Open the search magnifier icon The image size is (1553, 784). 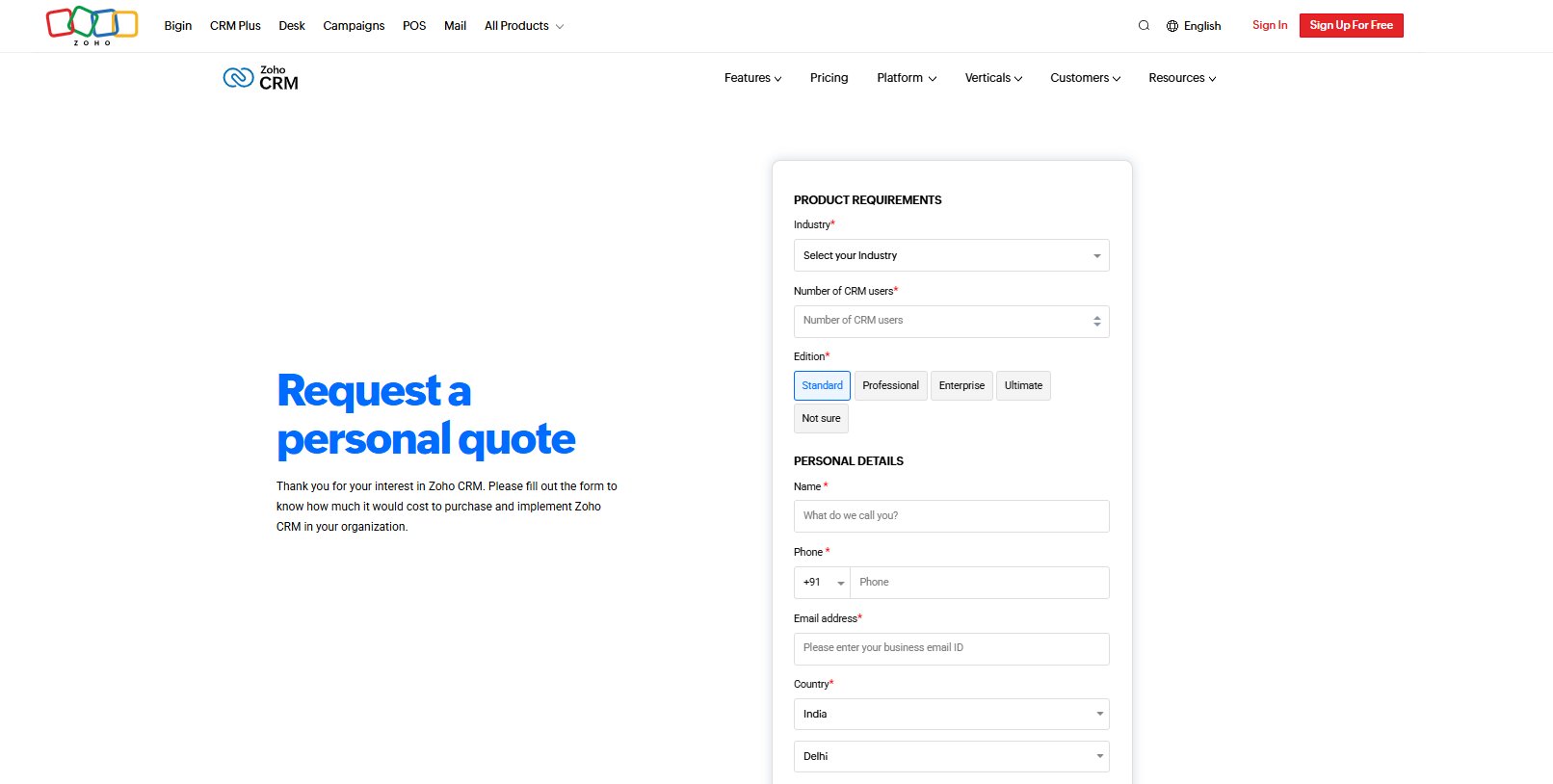coord(1144,26)
